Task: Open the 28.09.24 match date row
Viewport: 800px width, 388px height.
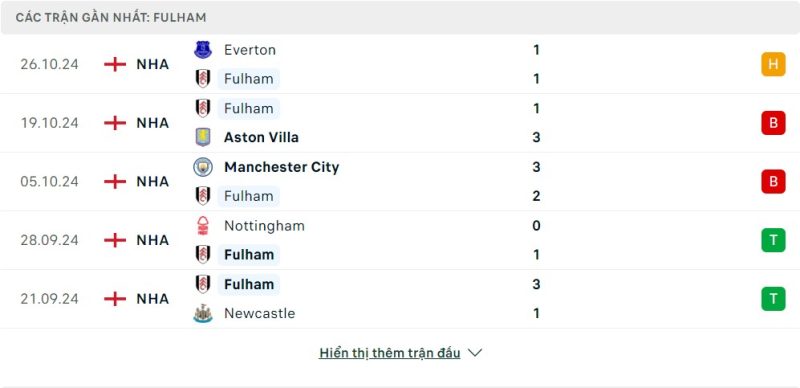Action: pos(400,240)
